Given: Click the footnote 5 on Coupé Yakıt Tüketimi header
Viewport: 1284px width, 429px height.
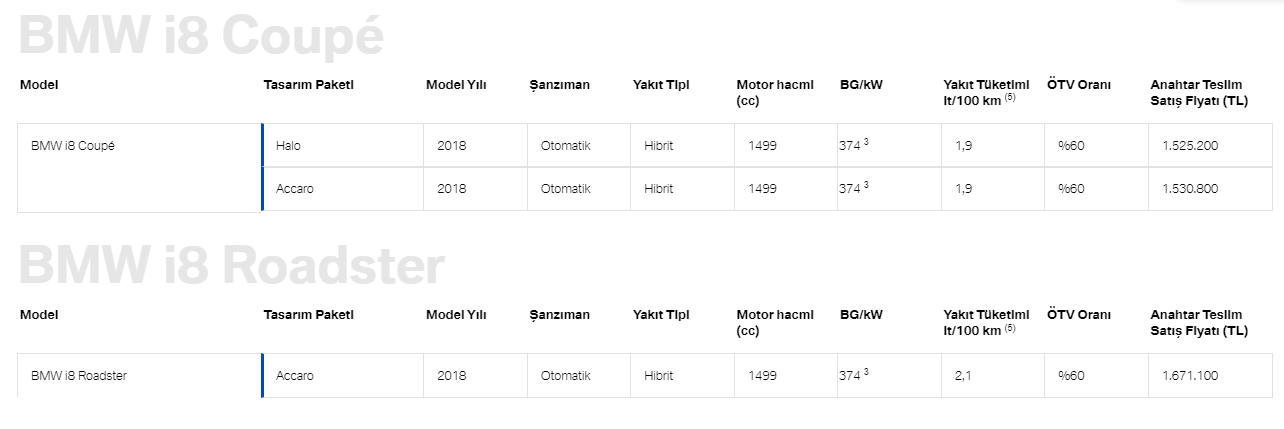Looking at the screenshot, I should 1010,98.
